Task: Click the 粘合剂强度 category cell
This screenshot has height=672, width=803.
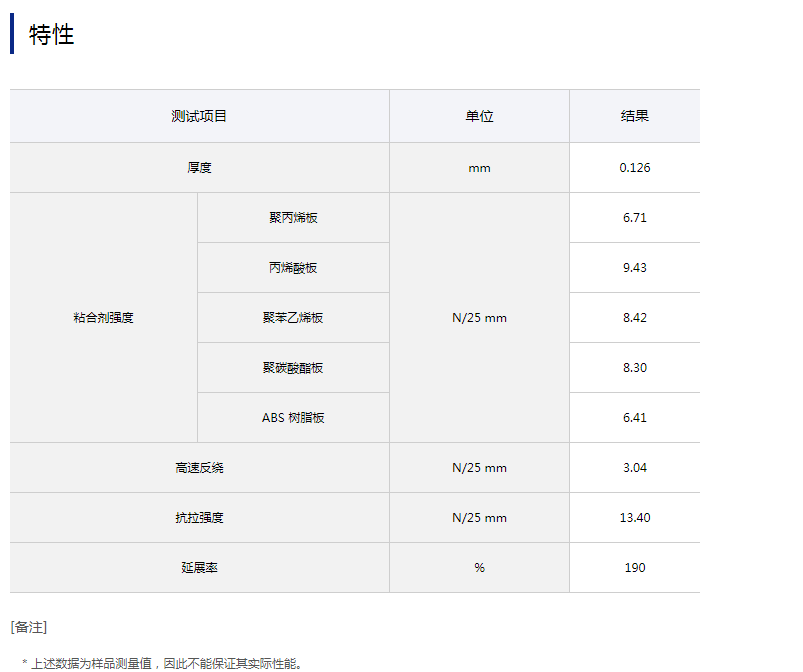Action: 103,318
